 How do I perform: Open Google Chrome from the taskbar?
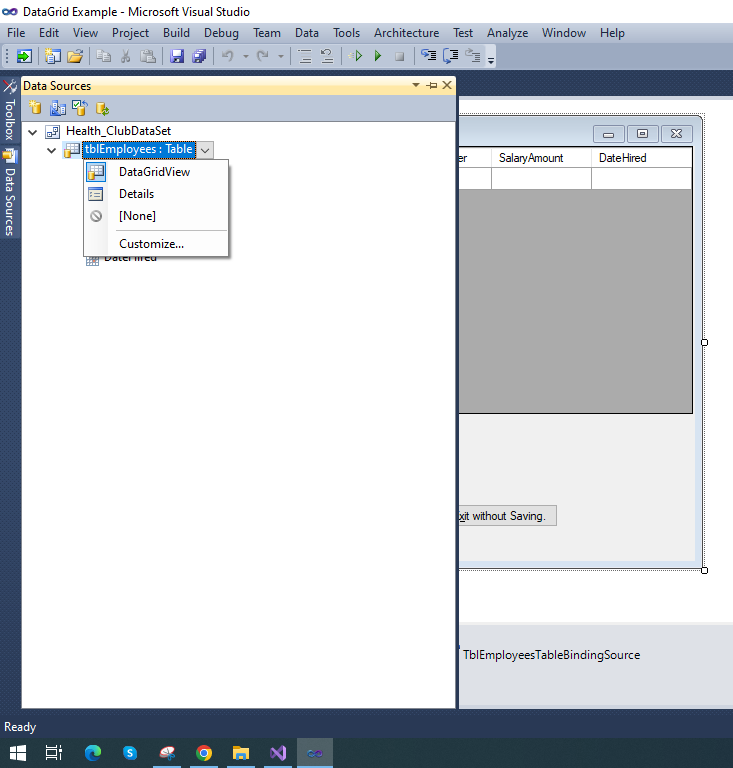(x=204, y=752)
